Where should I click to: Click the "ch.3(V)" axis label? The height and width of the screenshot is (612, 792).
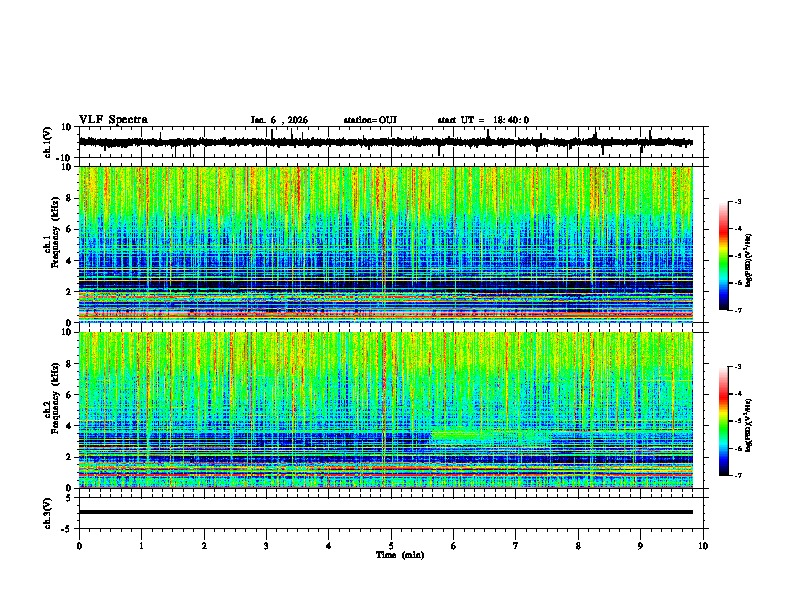point(48,513)
